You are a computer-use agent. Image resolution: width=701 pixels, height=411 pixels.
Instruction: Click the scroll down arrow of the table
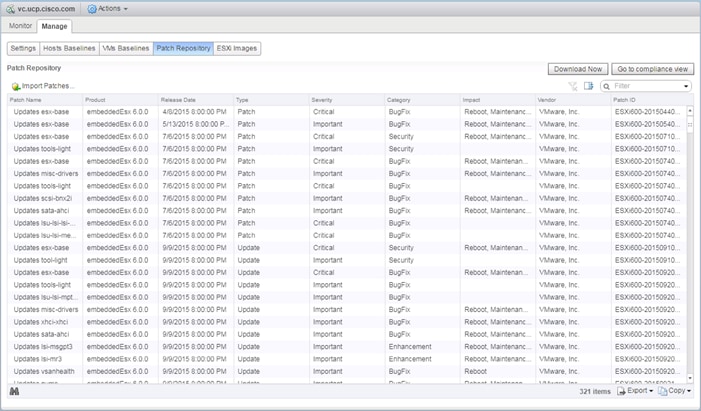point(690,378)
